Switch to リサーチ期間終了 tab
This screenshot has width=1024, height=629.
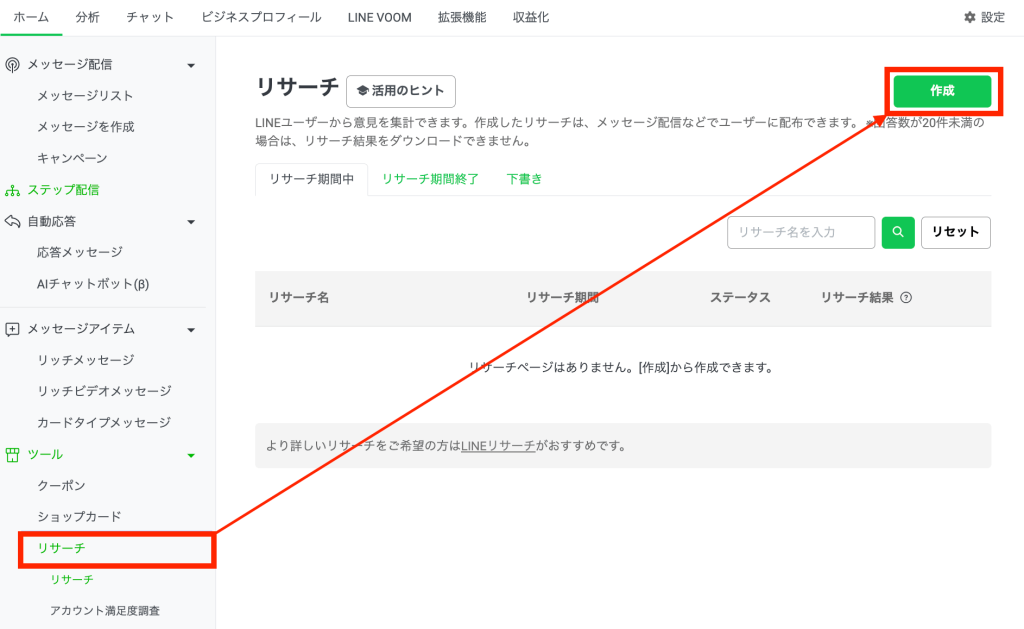tap(430, 179)
